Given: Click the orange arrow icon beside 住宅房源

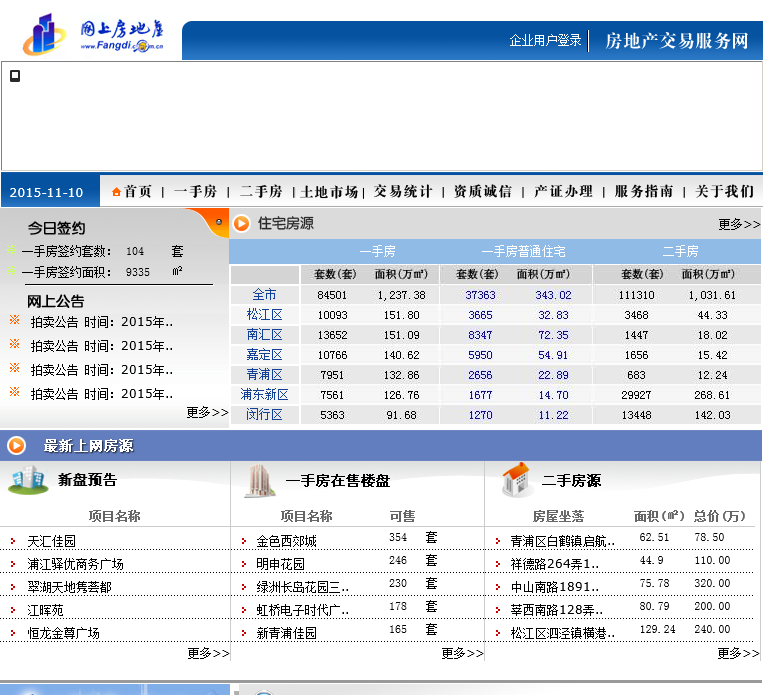Looking at the screenshot, I should pyautogui.click(x=242, y=223).
